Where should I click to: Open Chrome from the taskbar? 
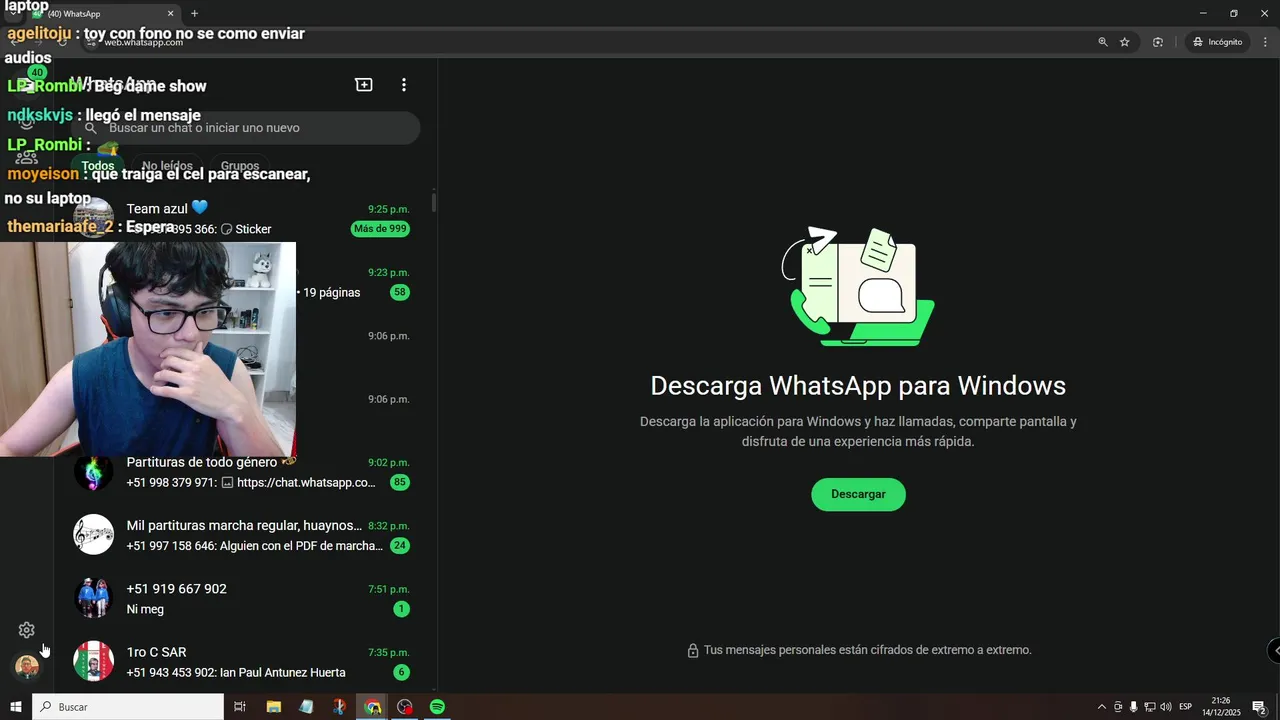point(372,707)
